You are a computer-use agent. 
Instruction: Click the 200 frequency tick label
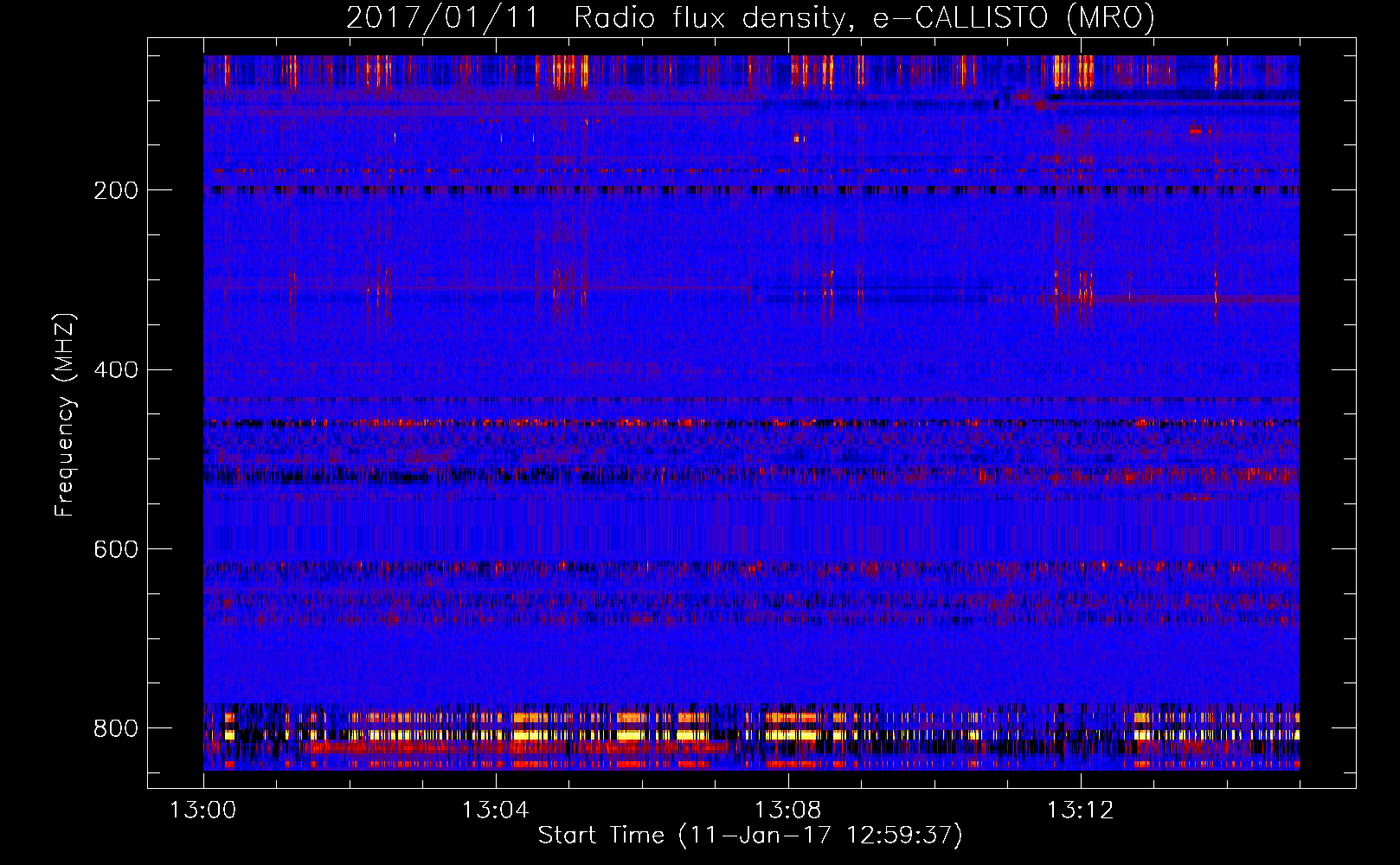[116, 190]
